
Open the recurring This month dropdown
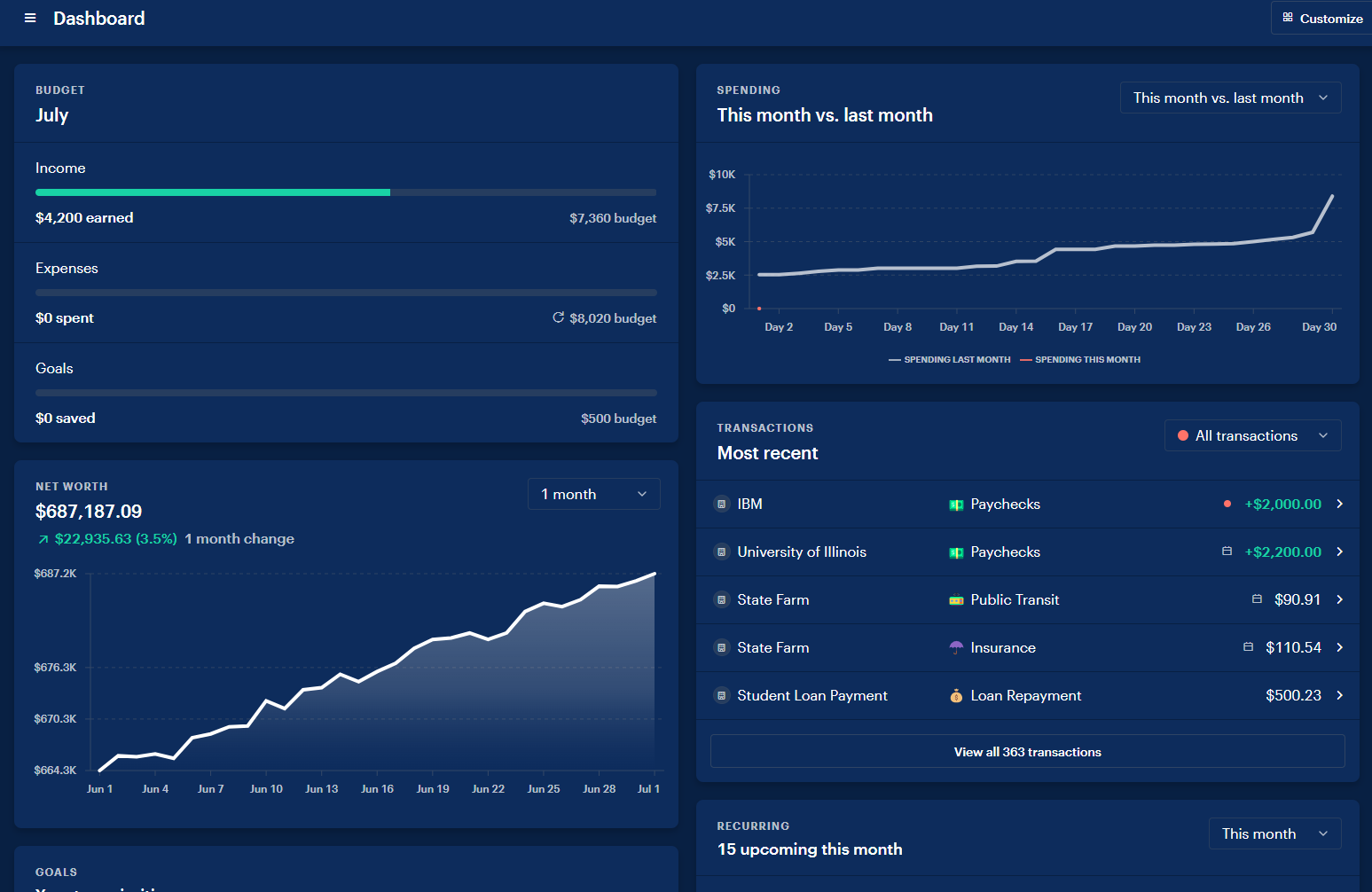(1274, 833)
